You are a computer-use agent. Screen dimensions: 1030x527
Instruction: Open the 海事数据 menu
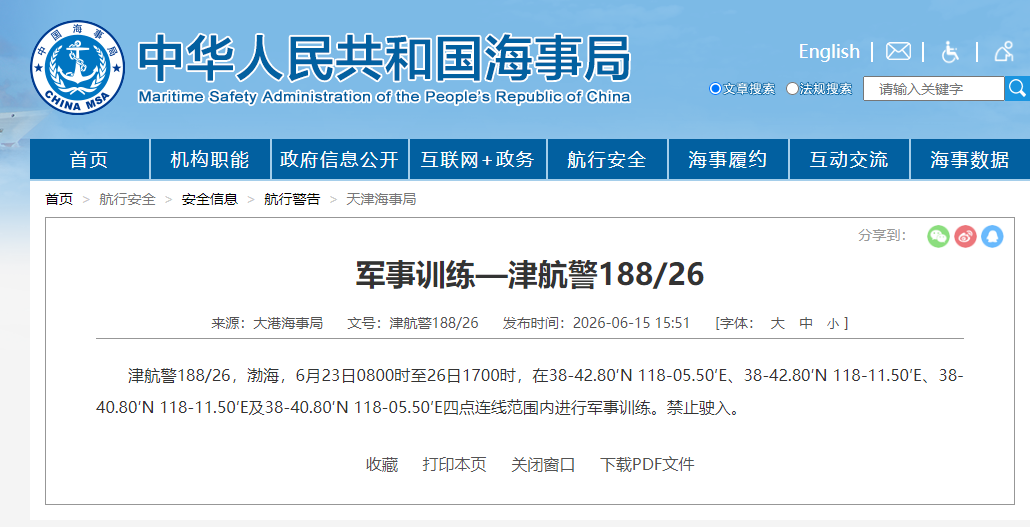coord(970,159)
